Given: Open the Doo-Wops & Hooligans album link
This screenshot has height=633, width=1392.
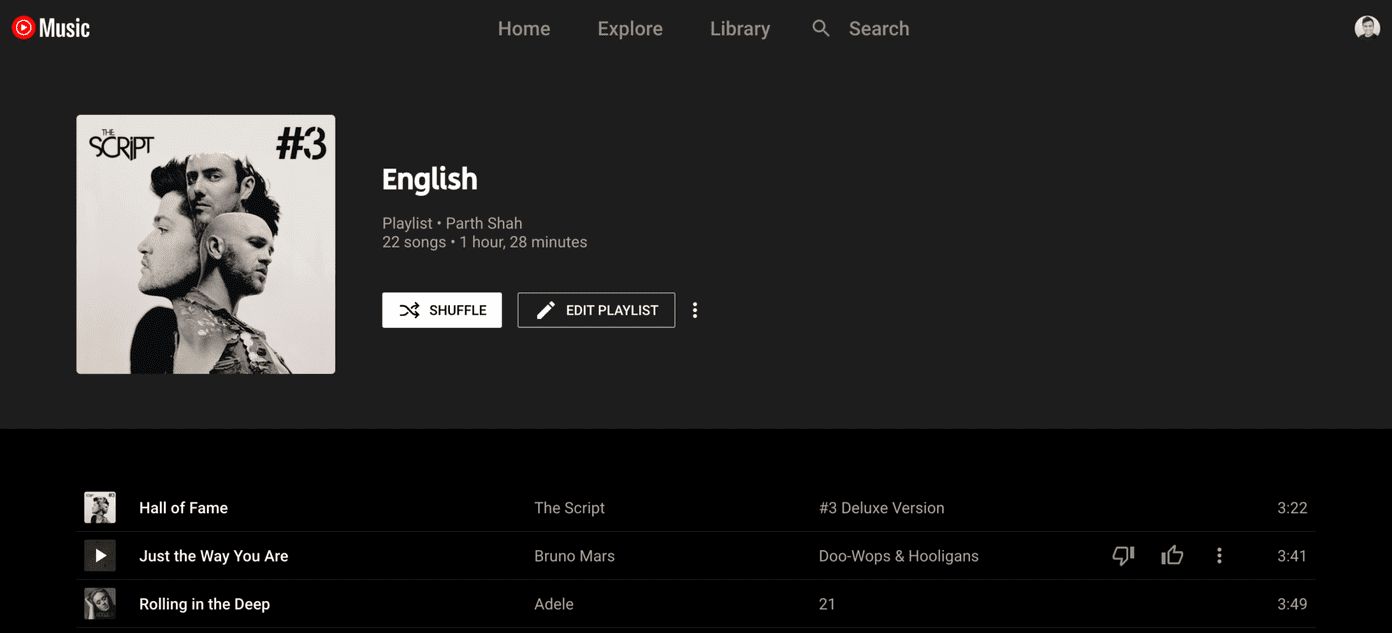Looking at the screenshot, I should [x=898, y=556].
